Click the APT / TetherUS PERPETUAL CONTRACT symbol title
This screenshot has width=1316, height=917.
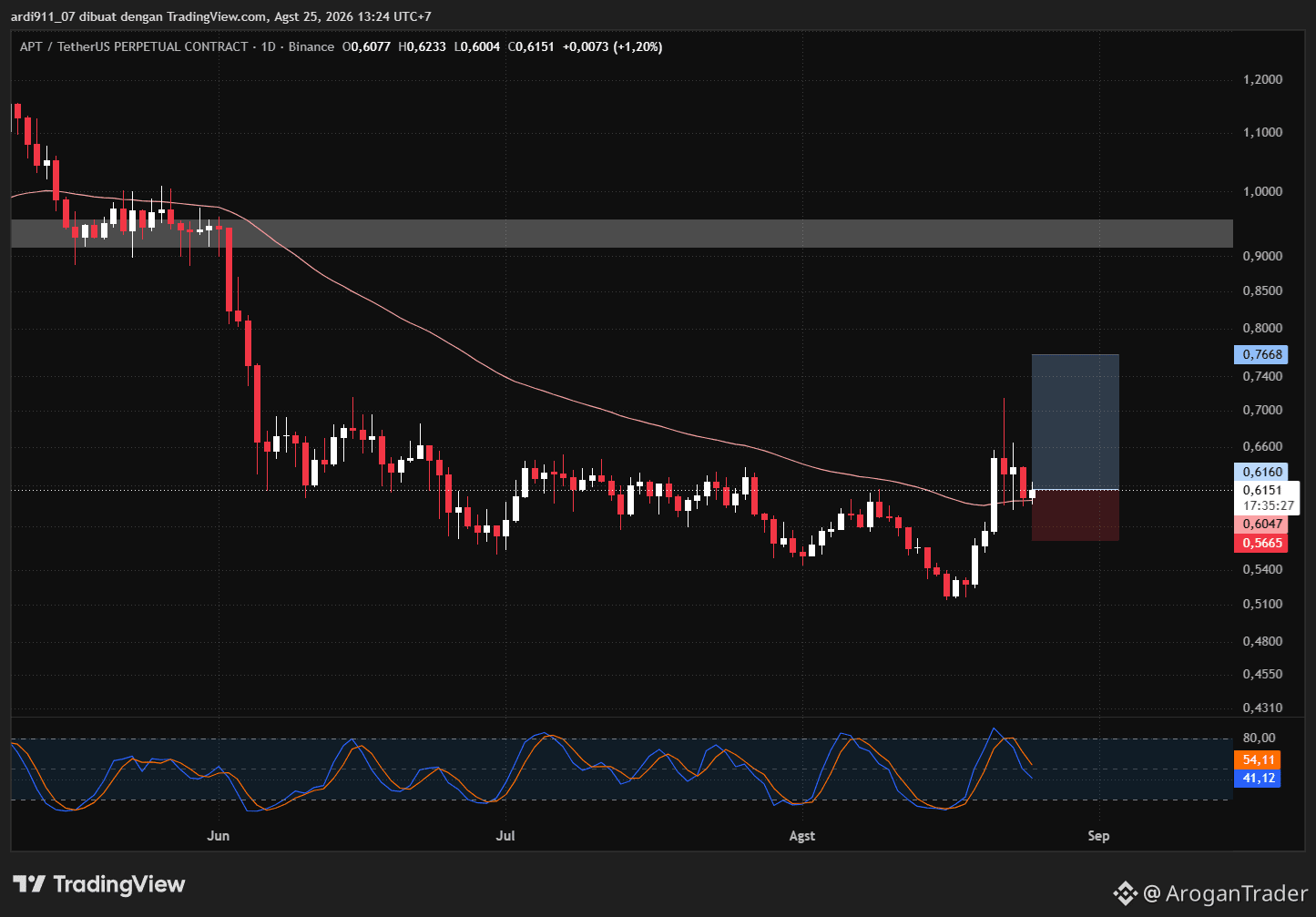pyautogui.click(x=134, y=46)
